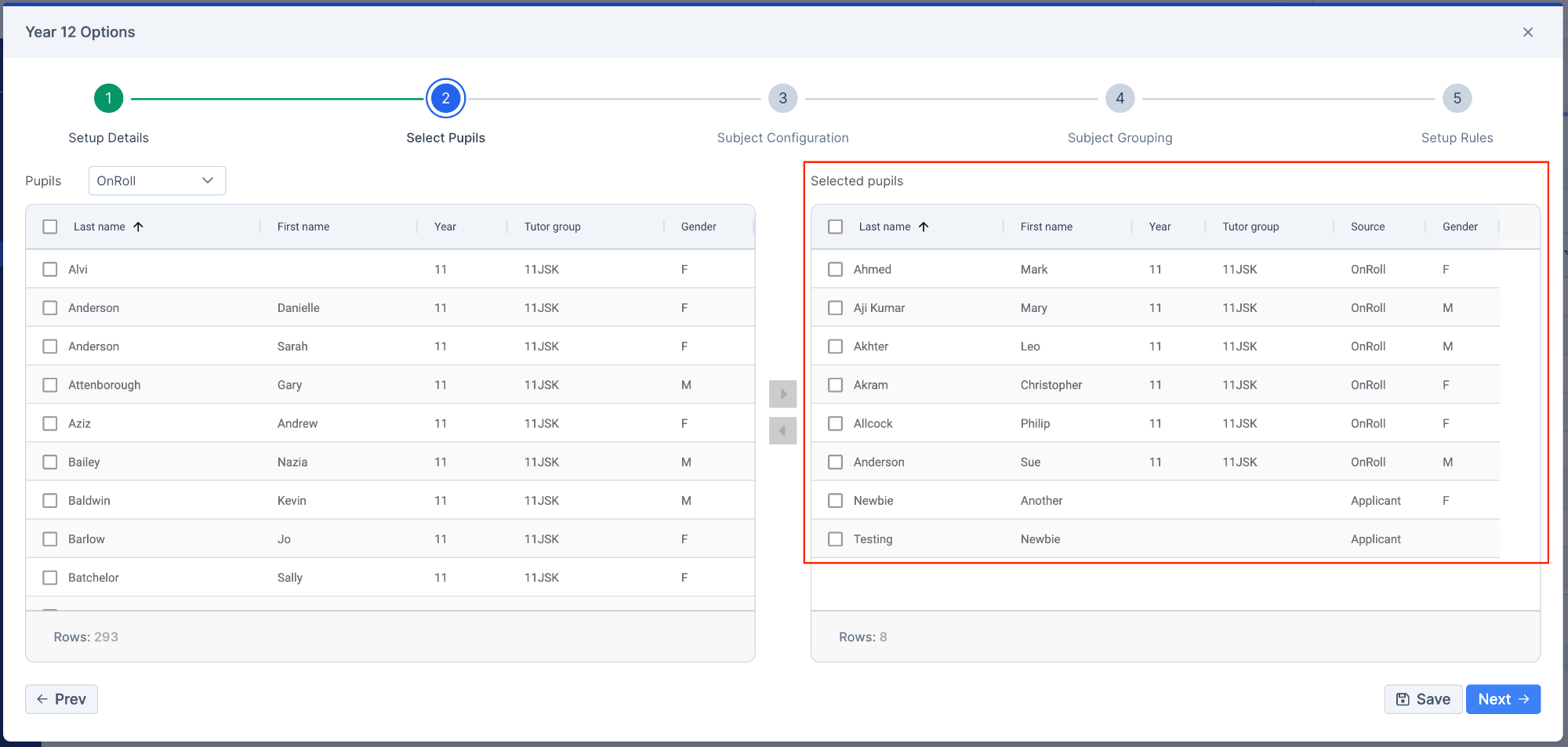Close the Year 12 Options dialog

coord(1527,32)
